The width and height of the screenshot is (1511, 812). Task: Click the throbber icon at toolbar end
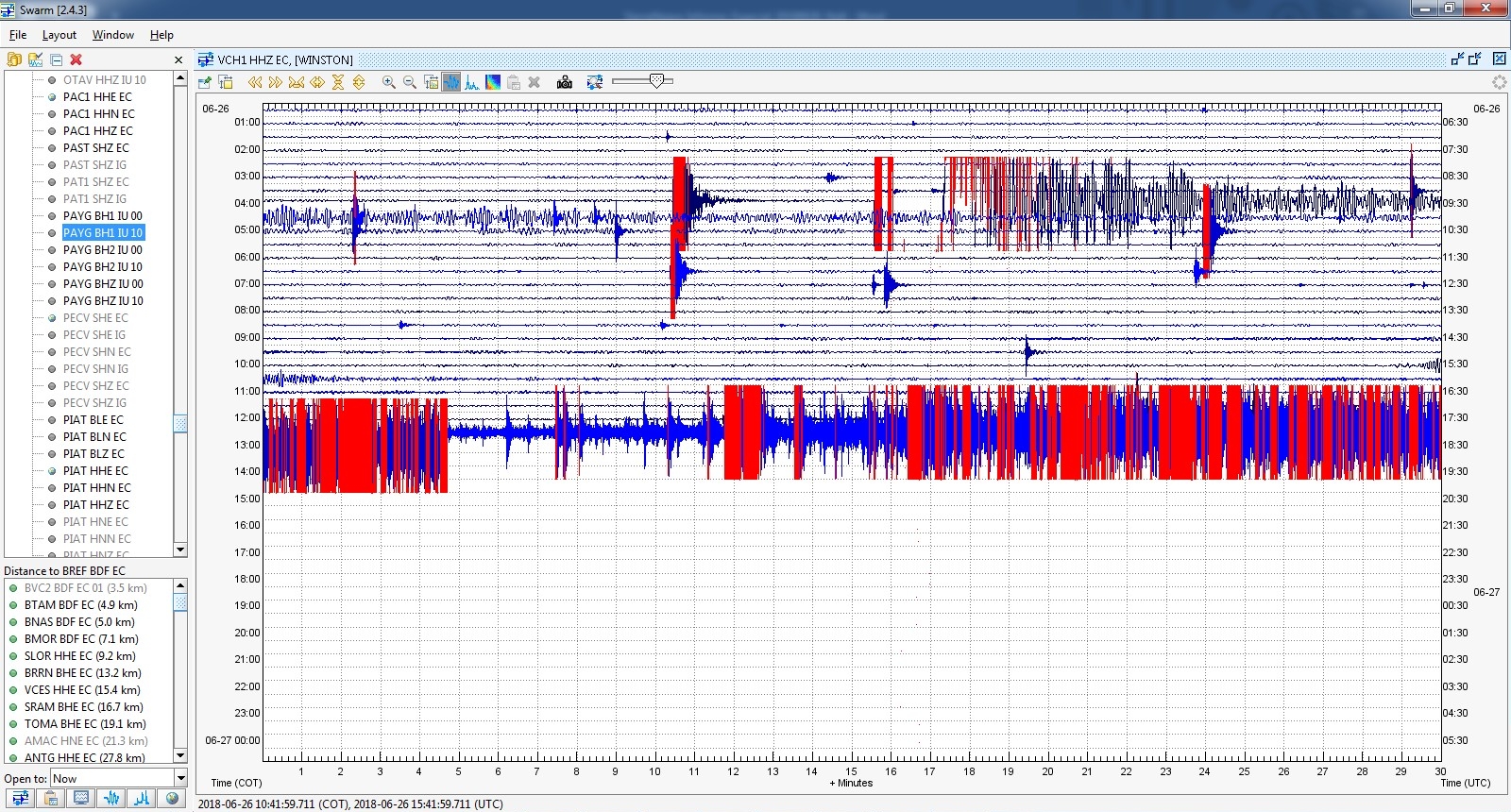[x=1499, y=82]
